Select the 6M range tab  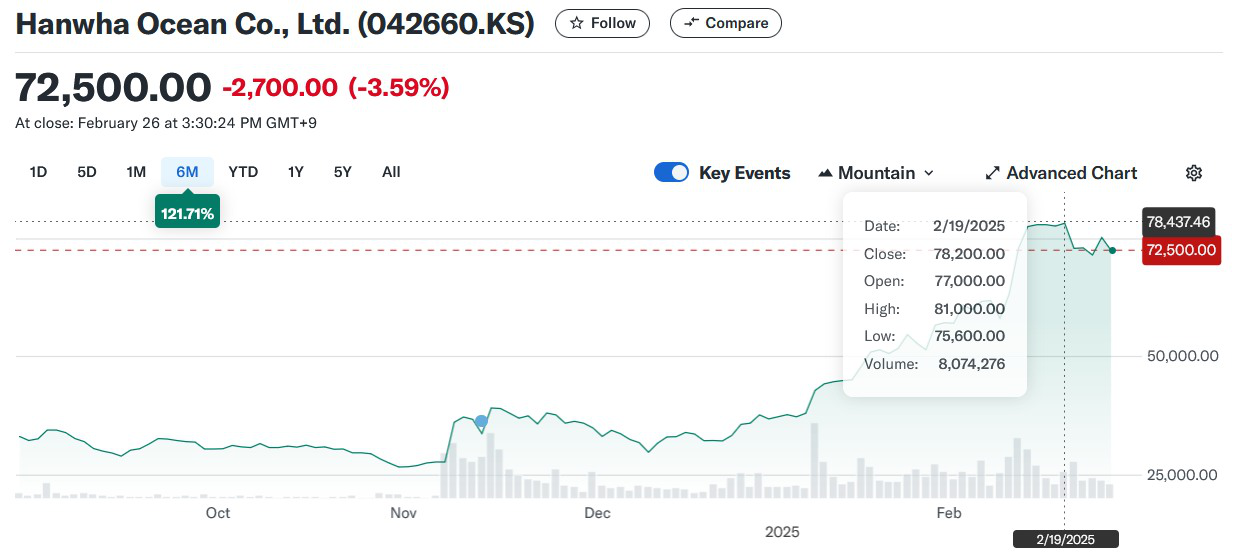[x=187, y=172]
